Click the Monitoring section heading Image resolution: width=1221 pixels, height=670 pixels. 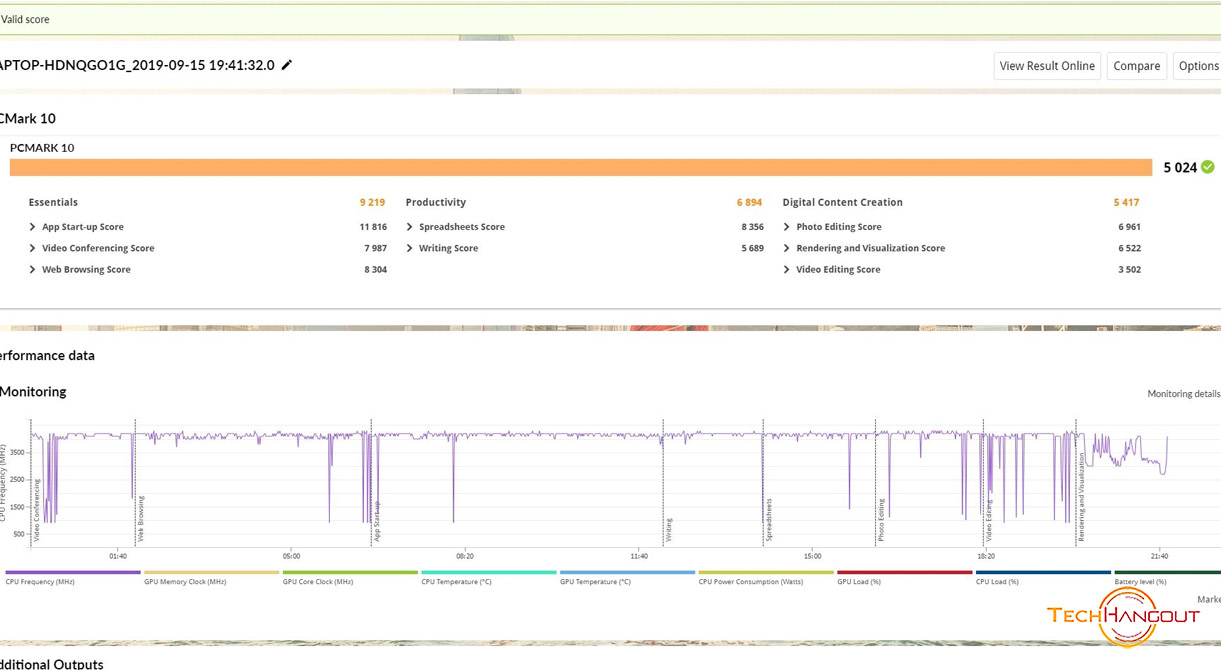click(33, 392)
